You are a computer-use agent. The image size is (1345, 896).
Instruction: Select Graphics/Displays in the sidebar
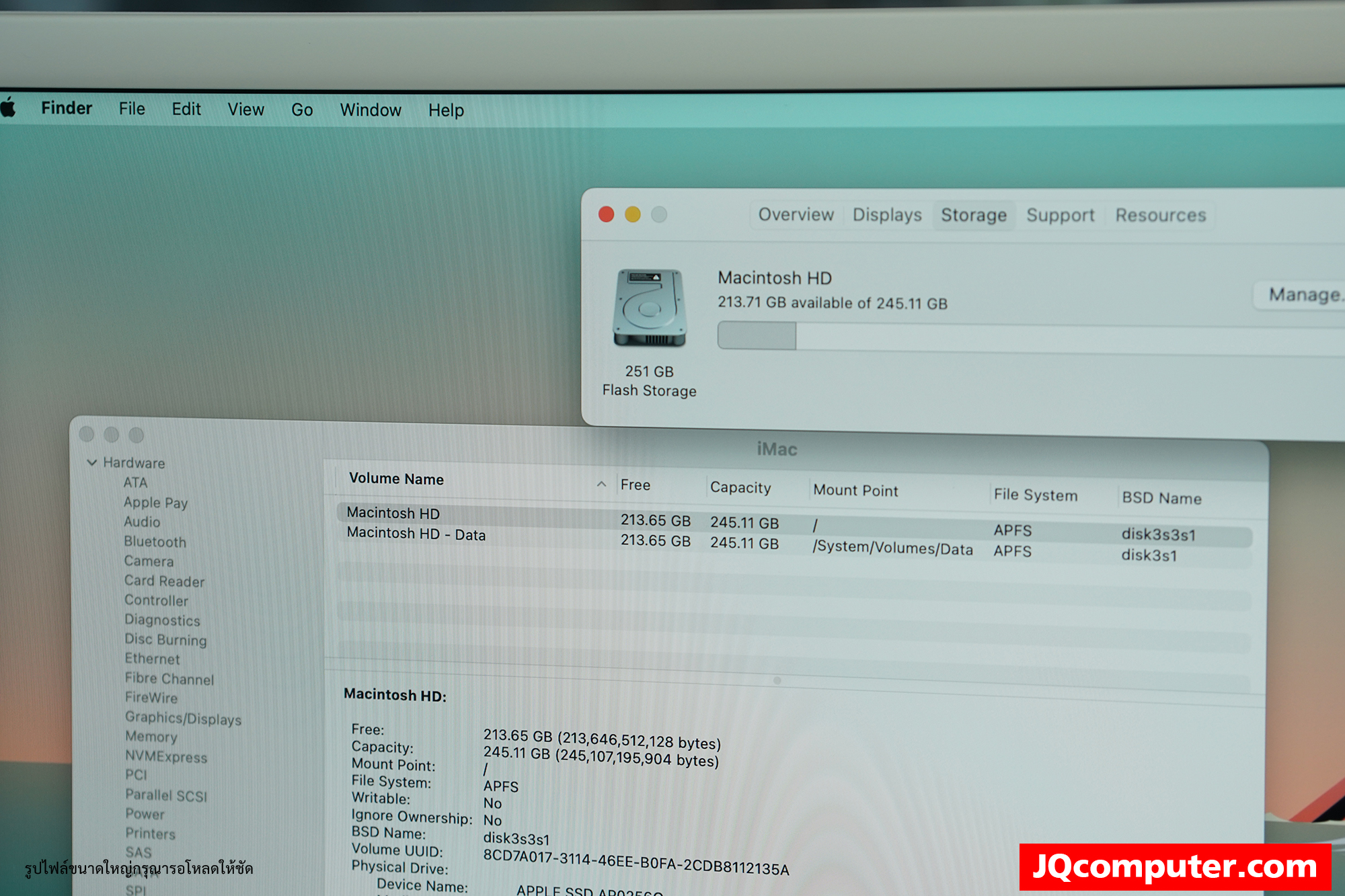[183, 719]
